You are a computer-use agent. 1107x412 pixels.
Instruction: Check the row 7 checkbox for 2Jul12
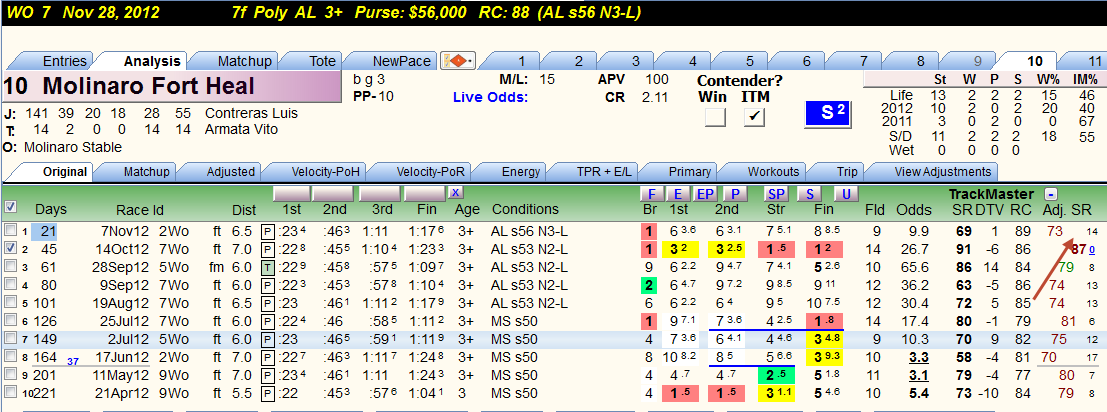click(11, 339)
